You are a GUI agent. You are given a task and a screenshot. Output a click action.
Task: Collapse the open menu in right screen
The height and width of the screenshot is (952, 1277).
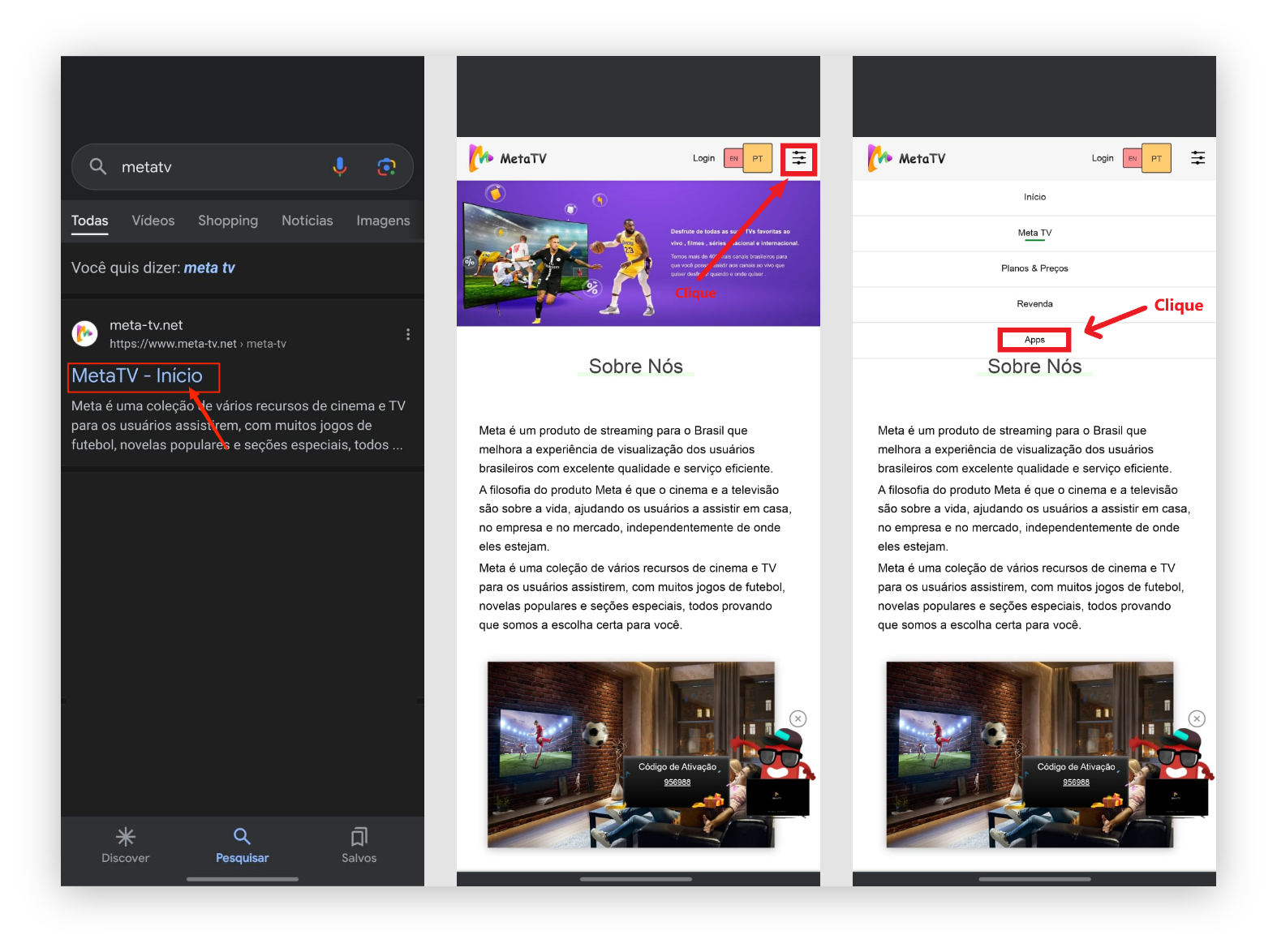[x=1197, y=159]
